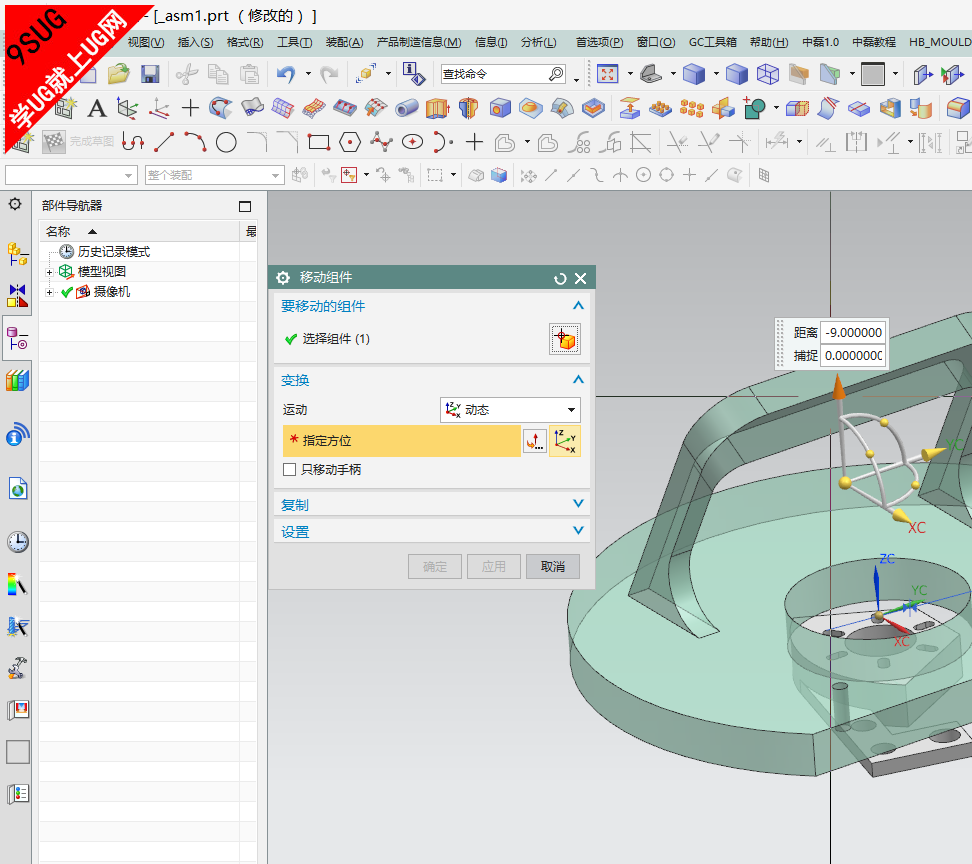Viewport: 972px width, 864px height.
Task: Collapse the 变换 section
Action: [578, 379]
